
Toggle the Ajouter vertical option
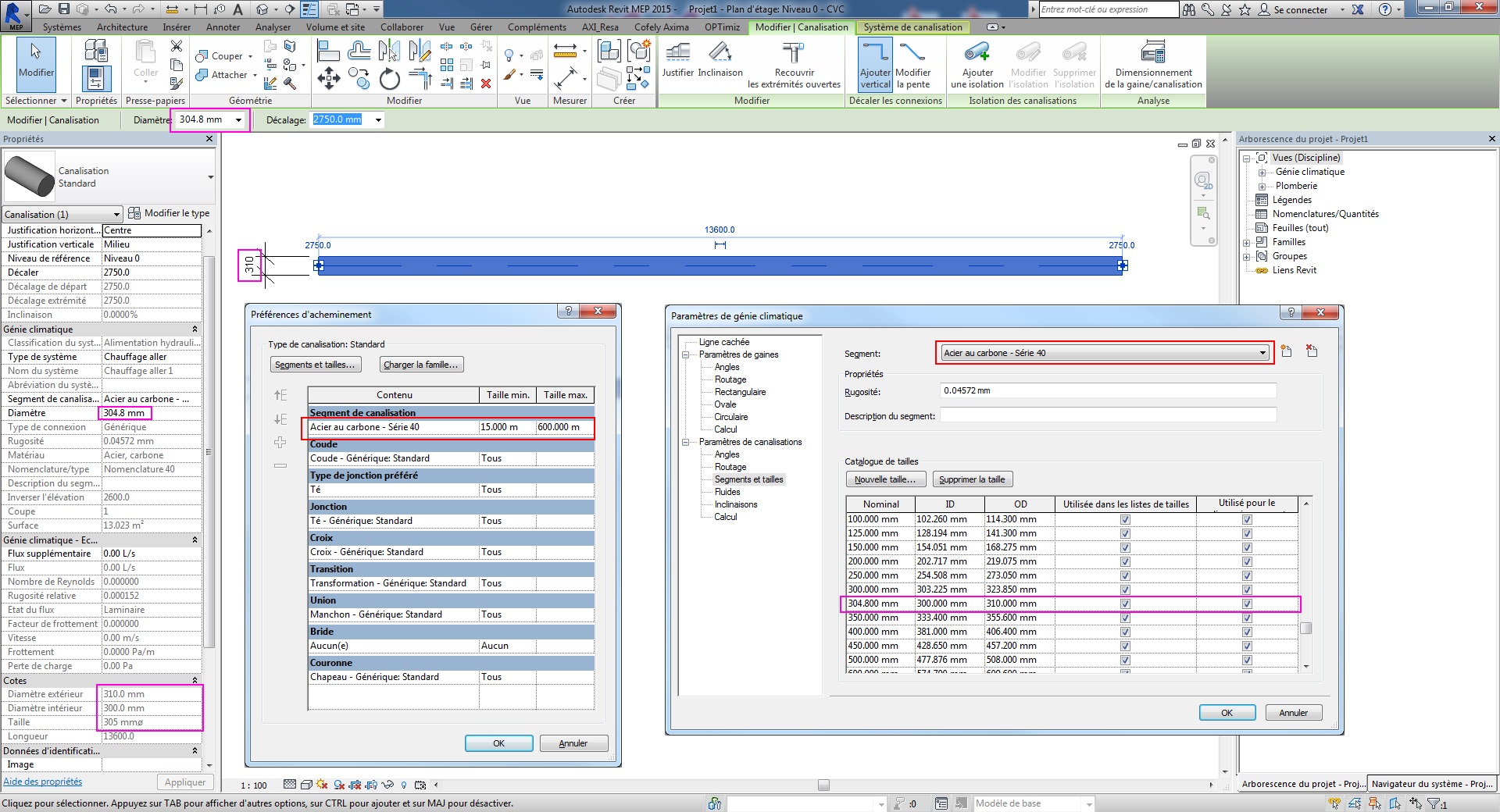tap(875, 64)
